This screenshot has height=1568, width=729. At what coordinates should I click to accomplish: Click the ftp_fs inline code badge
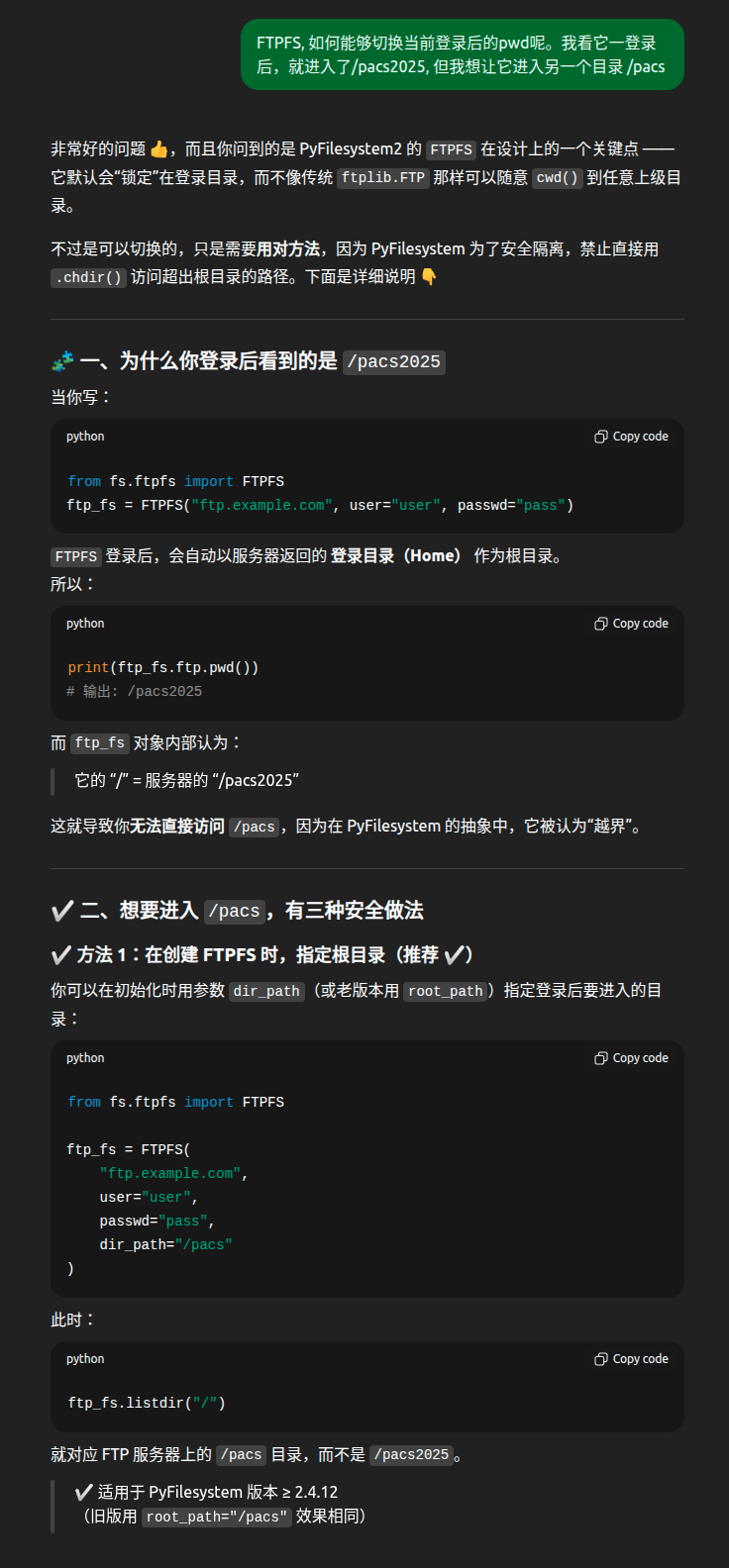99,742
